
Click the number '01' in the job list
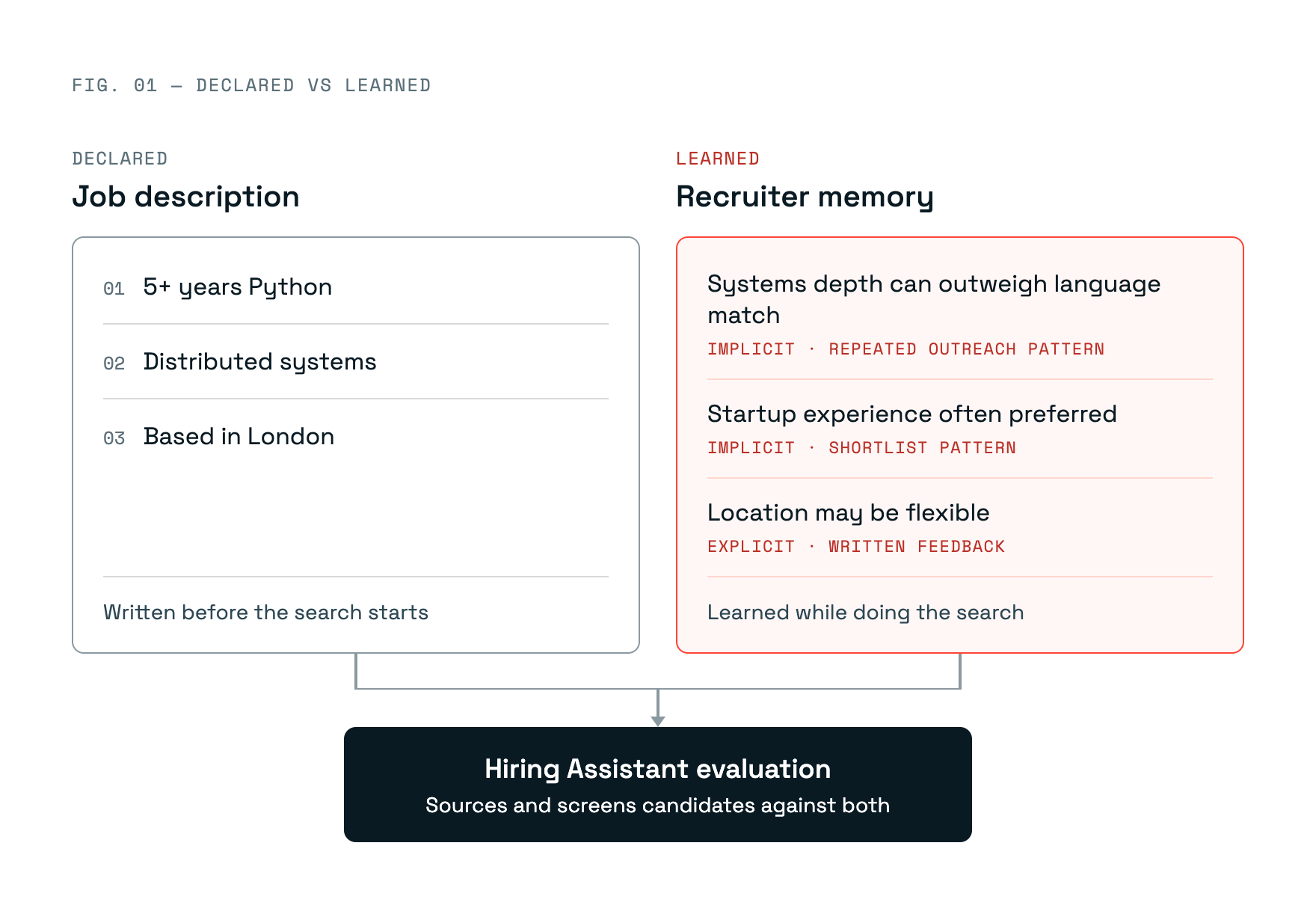(x=114, y=289)
